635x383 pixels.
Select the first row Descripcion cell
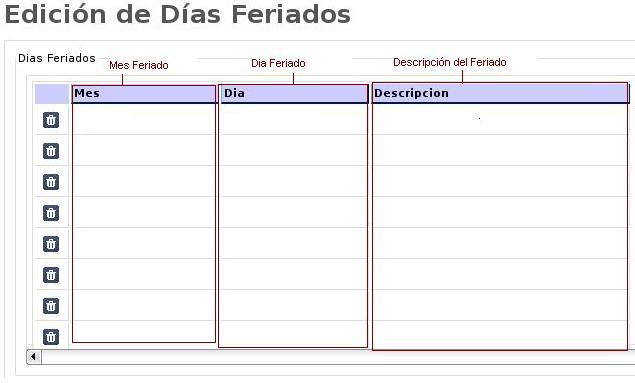pyautogui.click(x=500, y=119)
